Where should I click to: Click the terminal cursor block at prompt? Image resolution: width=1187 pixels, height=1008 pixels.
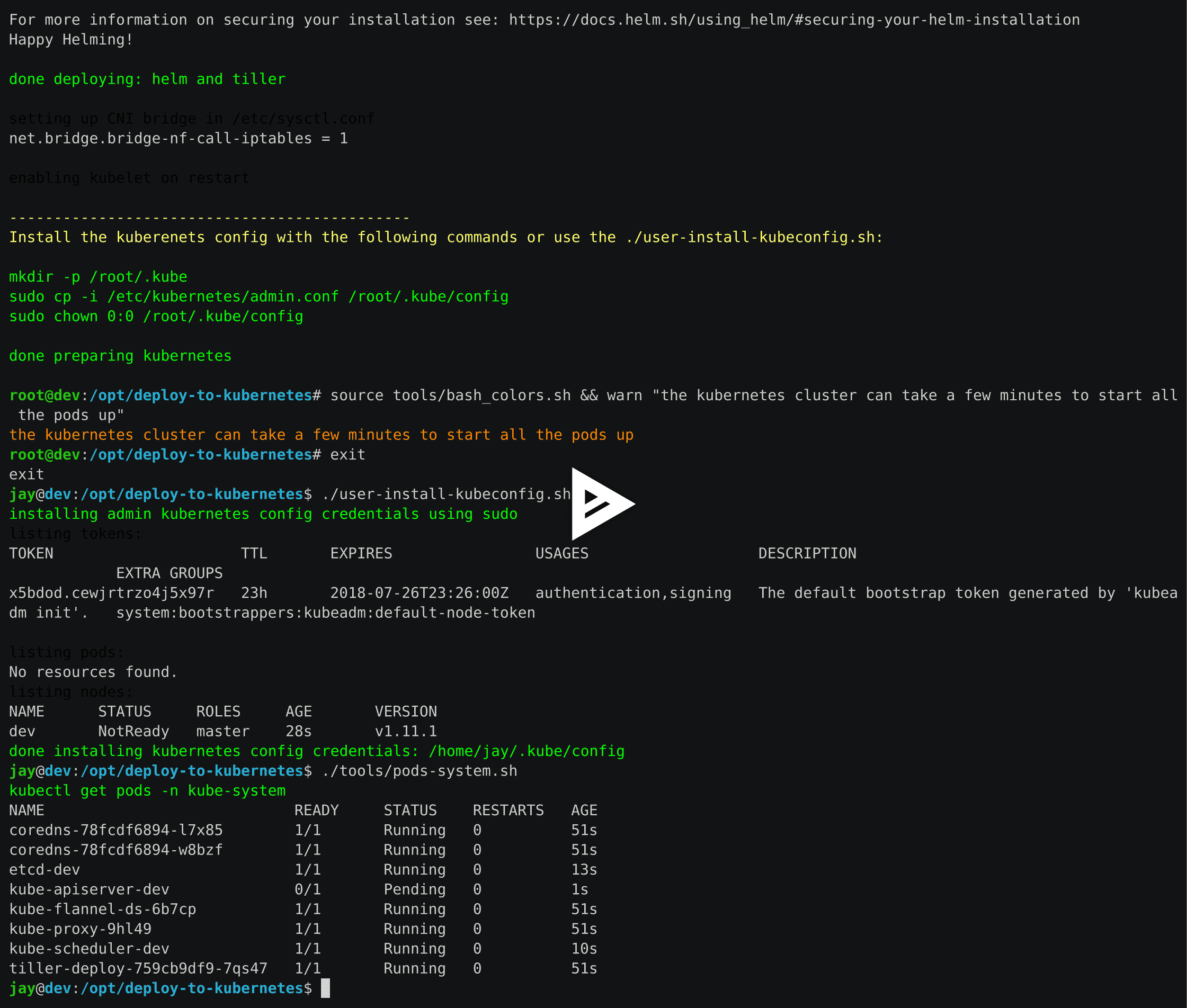[x=325, y=988]
